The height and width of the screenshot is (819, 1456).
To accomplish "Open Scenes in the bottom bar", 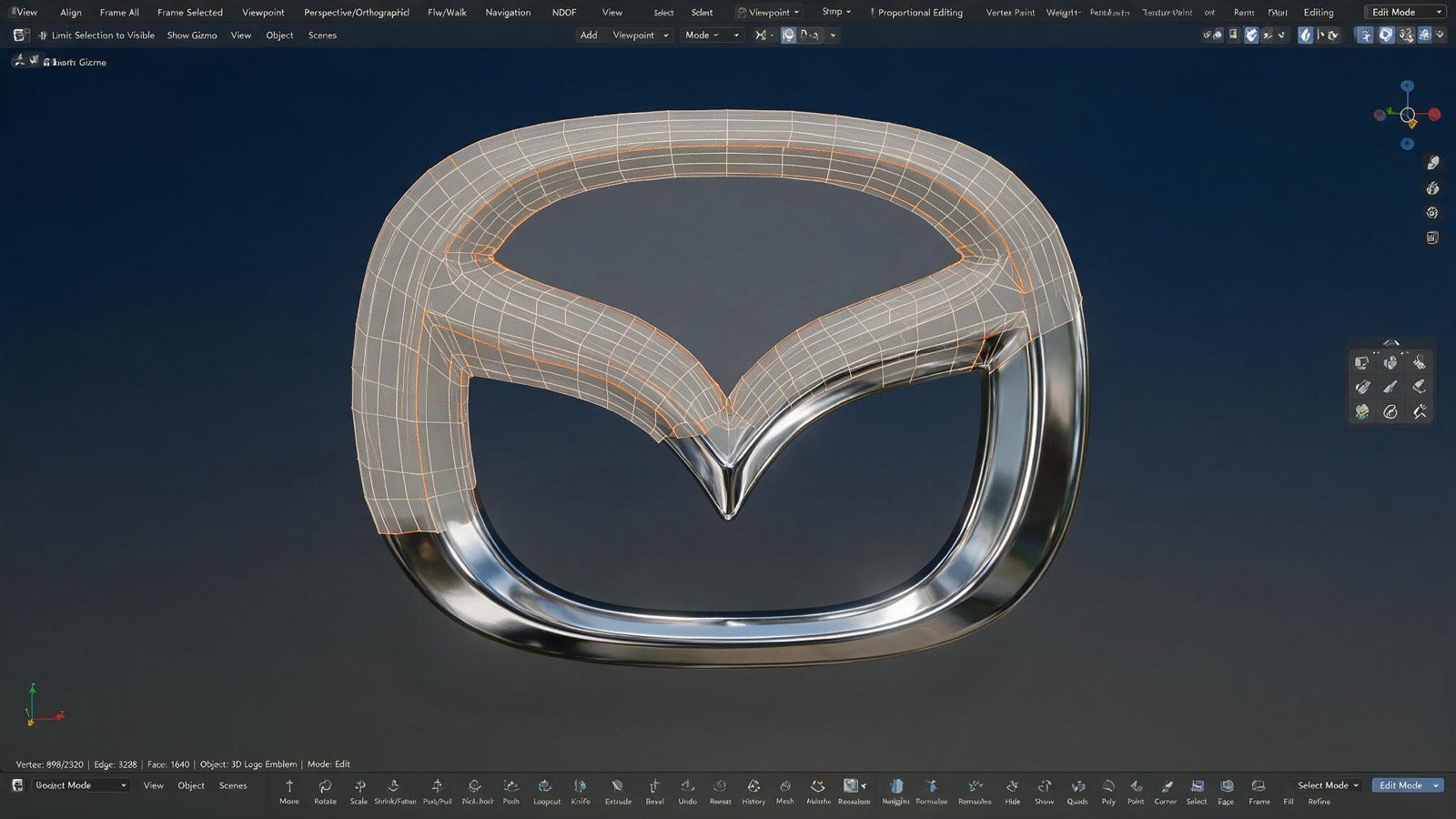I will pos(233,785).
